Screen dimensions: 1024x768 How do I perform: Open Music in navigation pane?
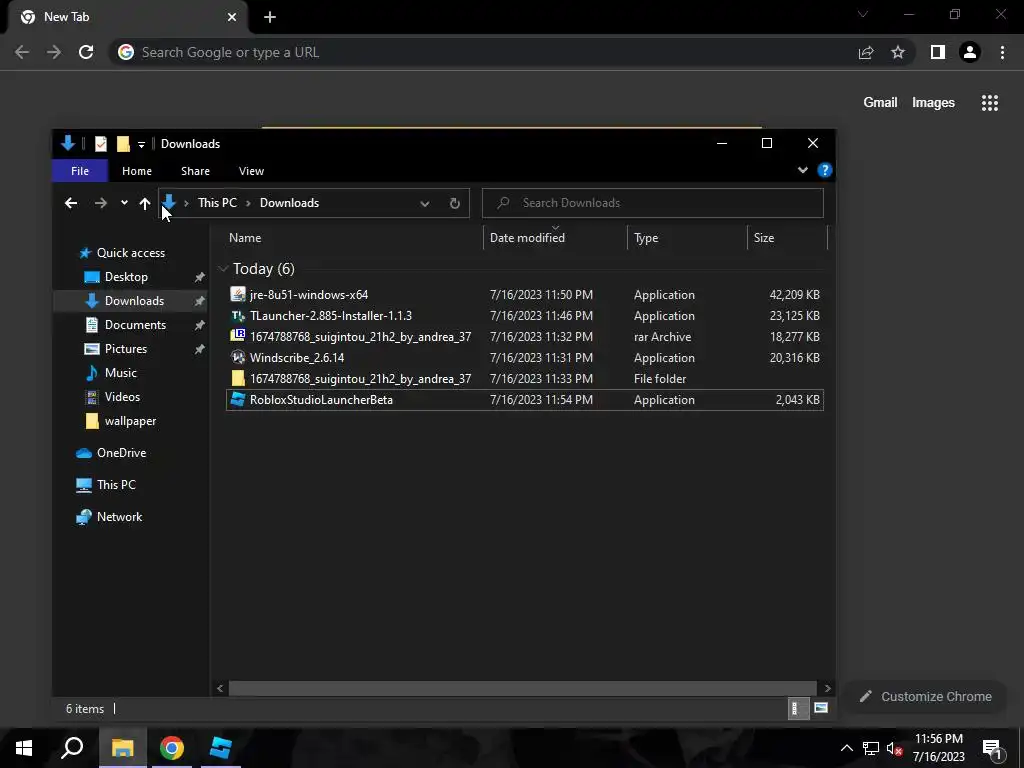point(120,373)
